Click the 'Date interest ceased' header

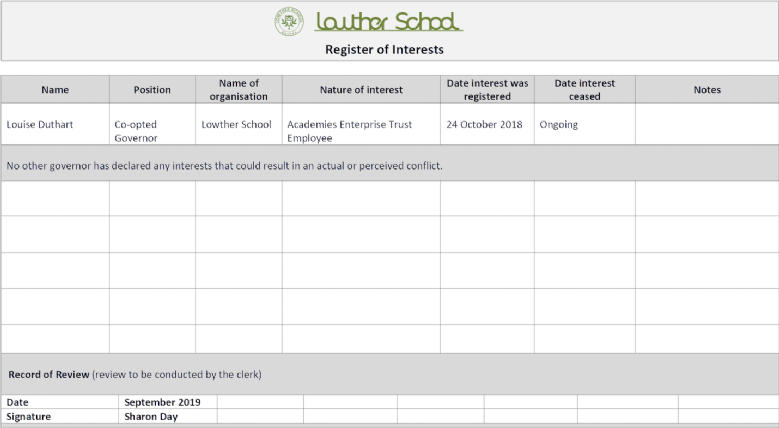(x=585, y=89)
